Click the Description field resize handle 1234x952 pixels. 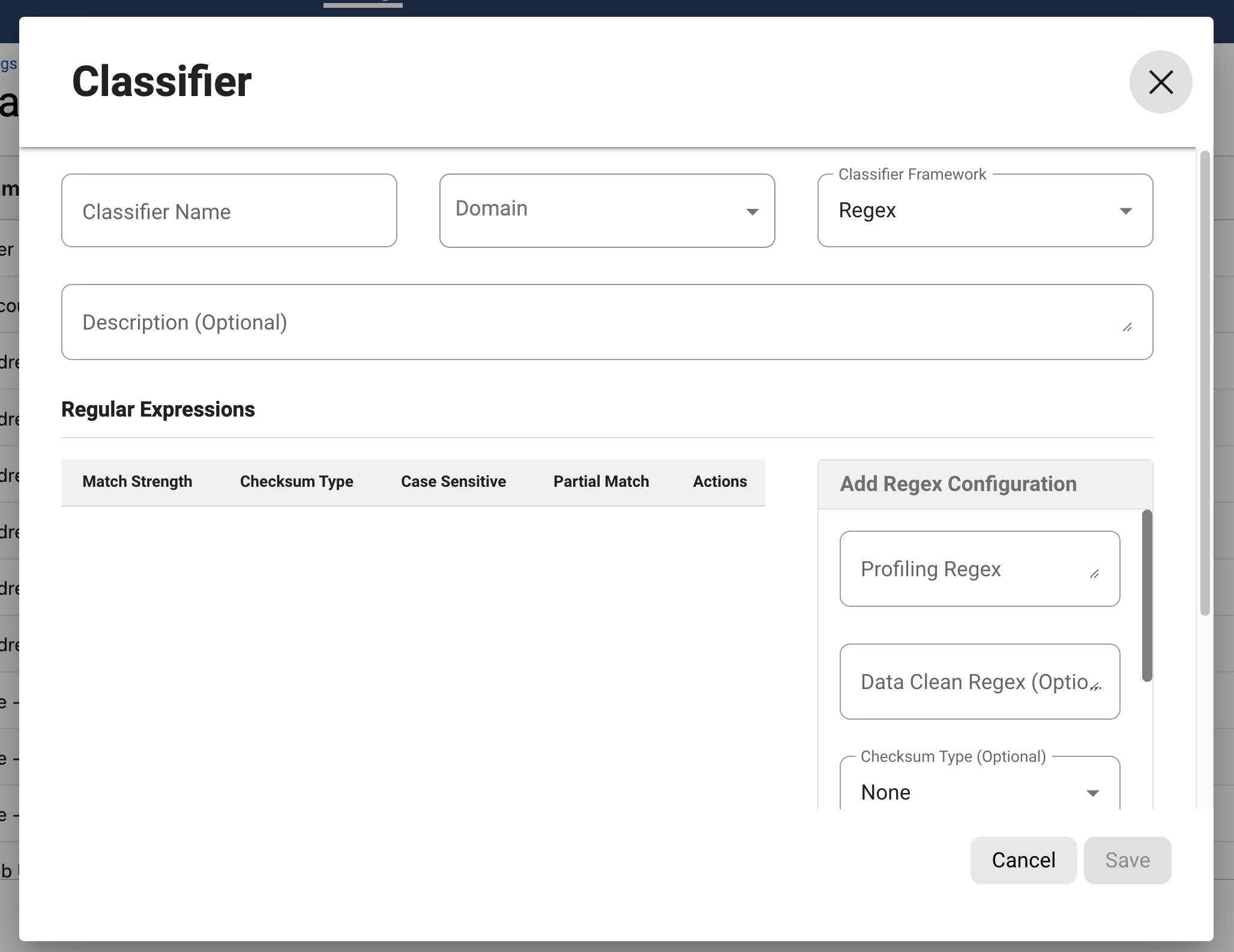tap(1127, 327)
